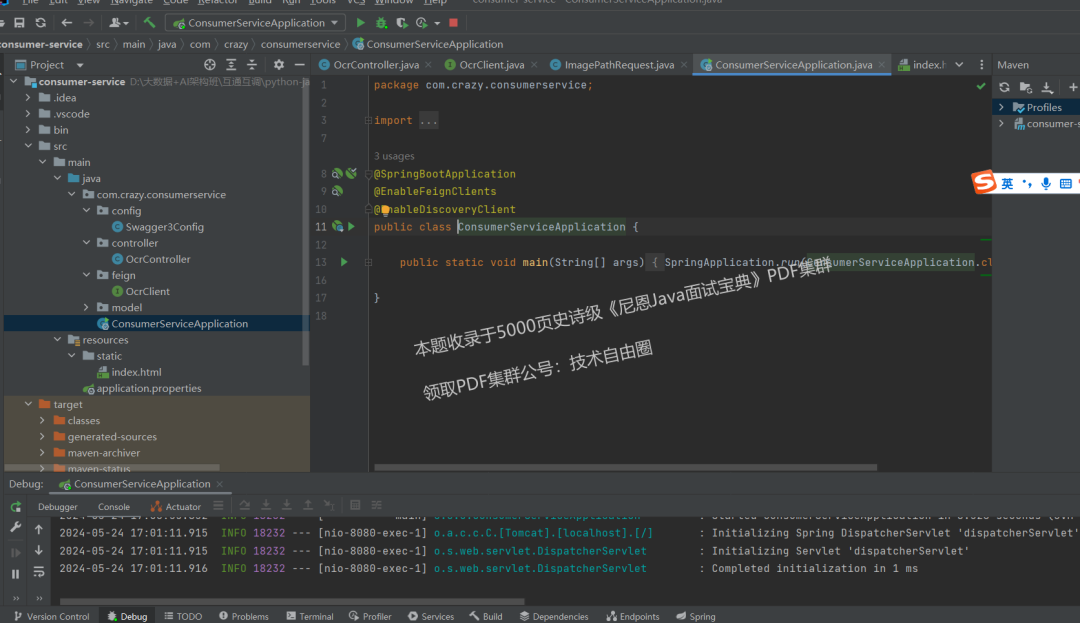This screenshot has height=623, width=1080.
Task: Click the Maven add project plus icon
Action: click(x=1072, y=87)
